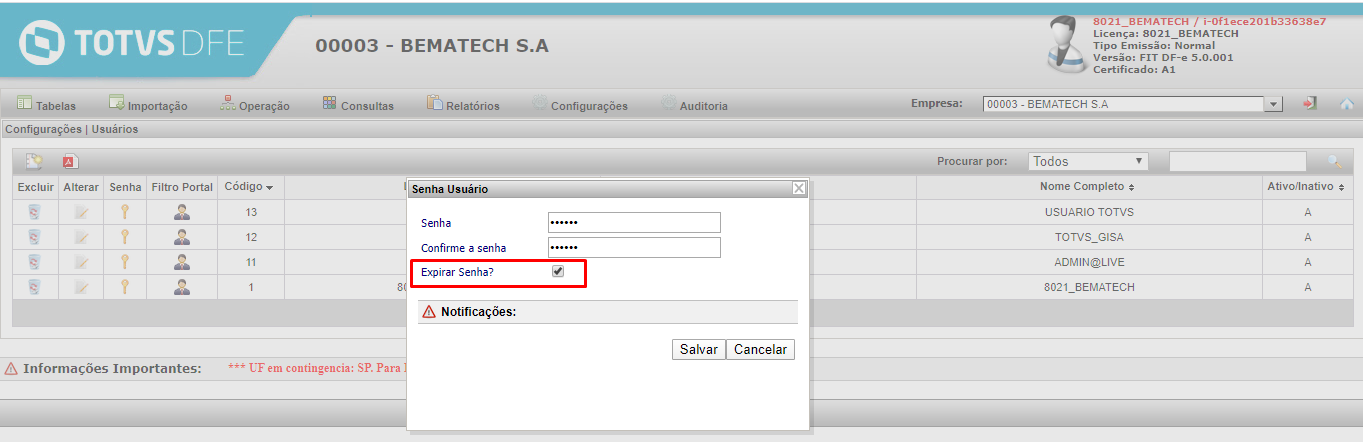This screenshot has width=1363, height=442.
Task: Delete the user with code 1
Action: pyautogui.click(x=34, y=287)
